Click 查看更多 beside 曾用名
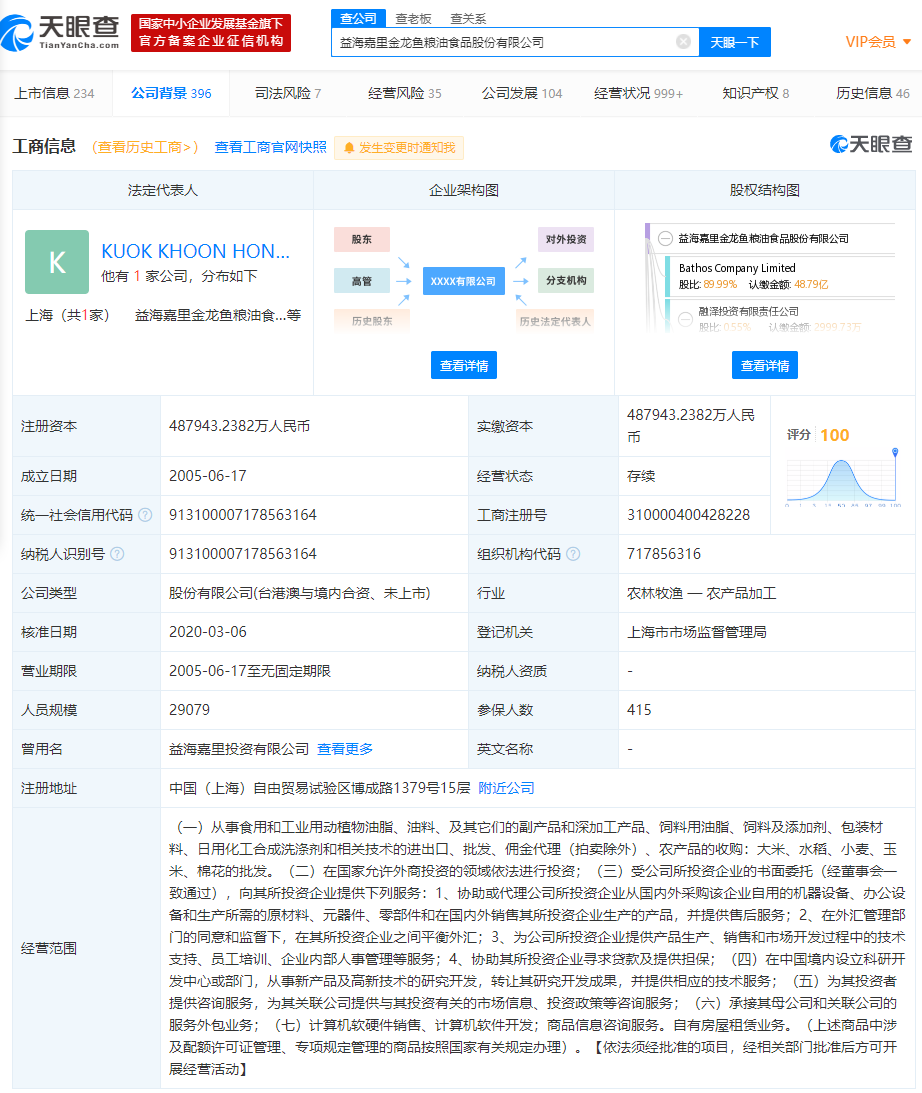 coord(345,749)
